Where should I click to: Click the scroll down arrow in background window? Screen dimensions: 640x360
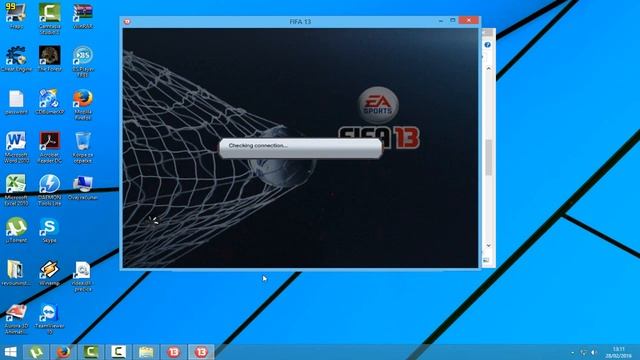[x=489, y=245]
